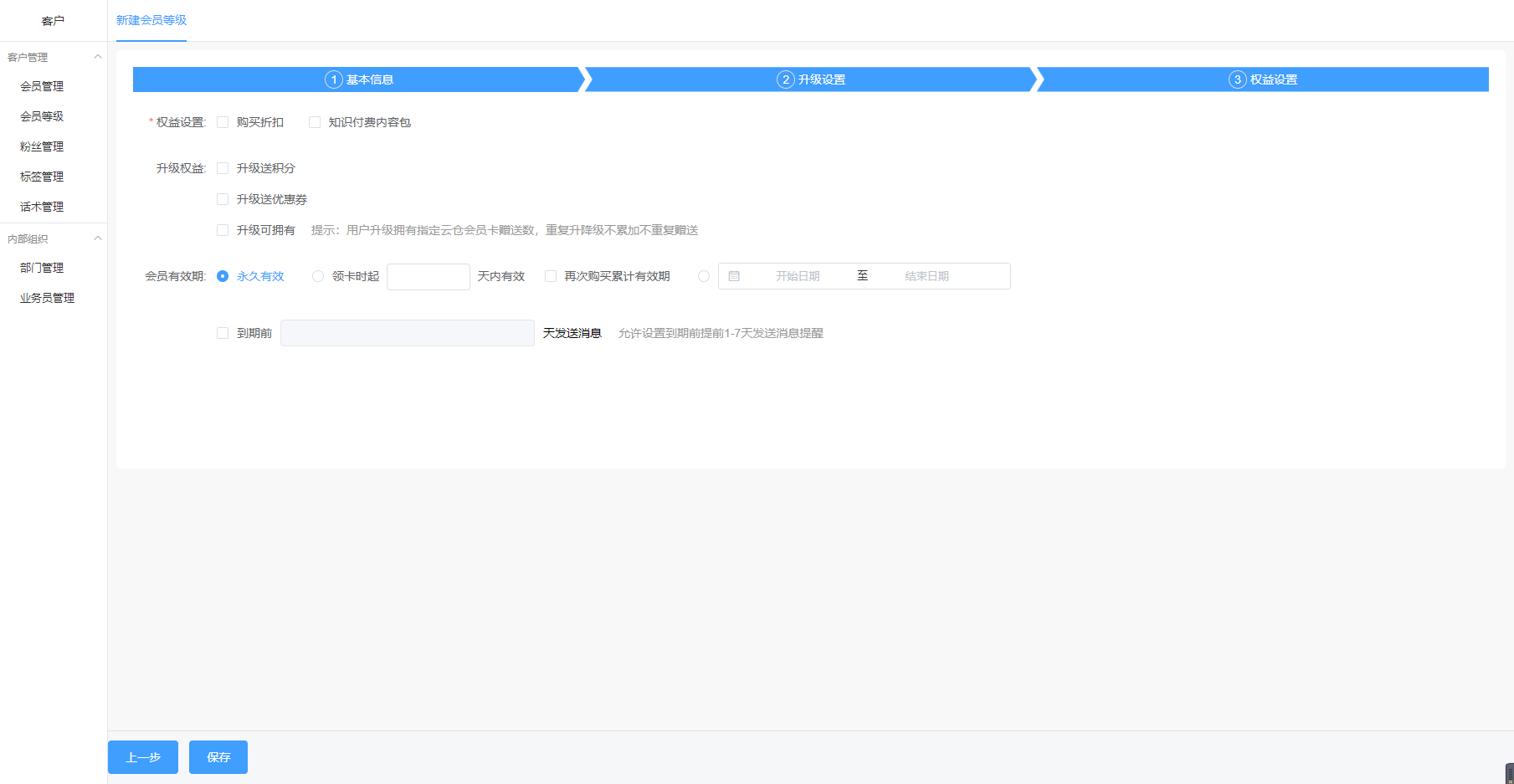Image resolution: width=1514 pixels, height=784 pixels.
Task: Click the calendar icon in date range field
Action: (x=734, y=276)
